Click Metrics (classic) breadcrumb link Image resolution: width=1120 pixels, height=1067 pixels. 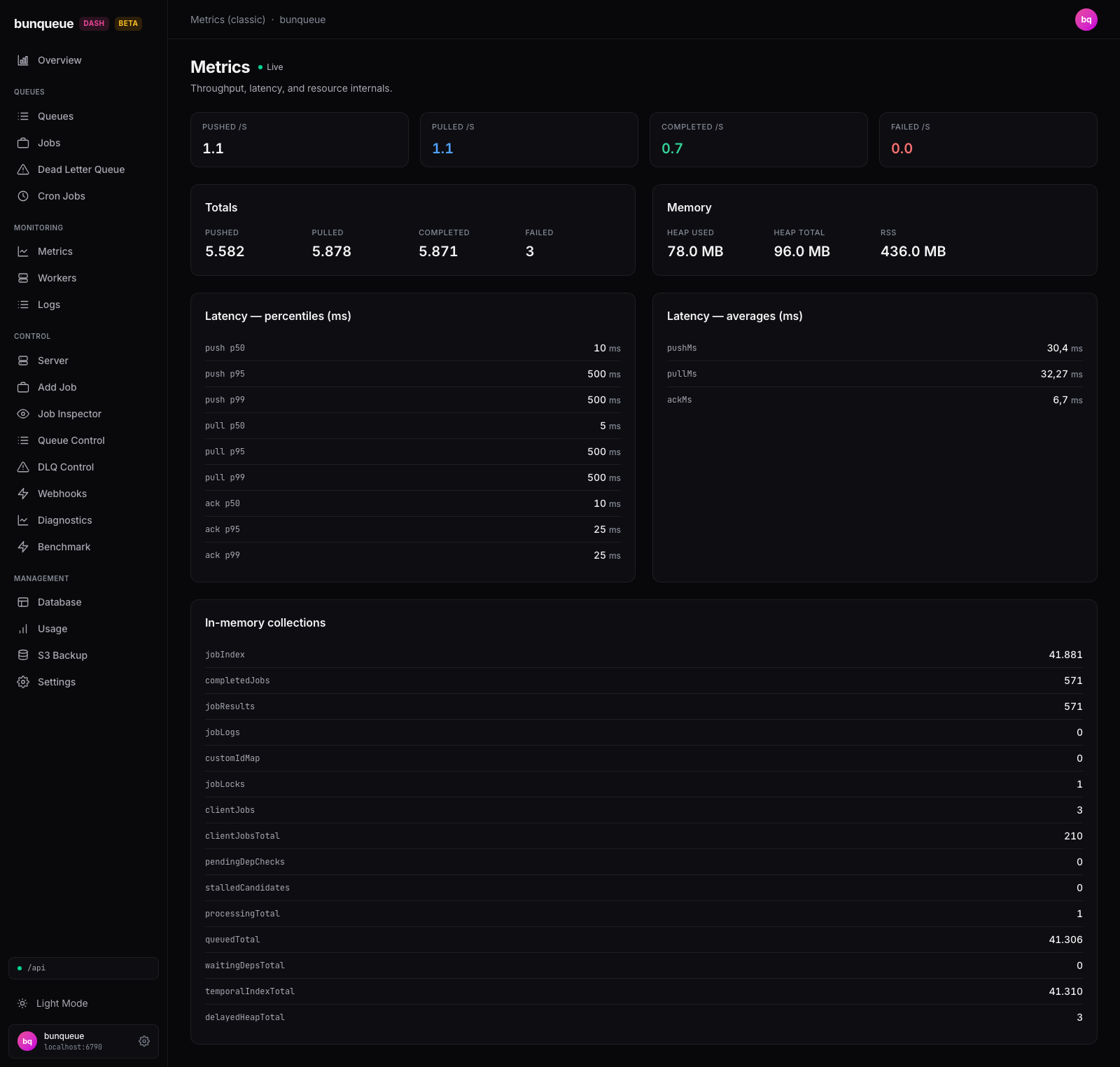pos(227,20)
